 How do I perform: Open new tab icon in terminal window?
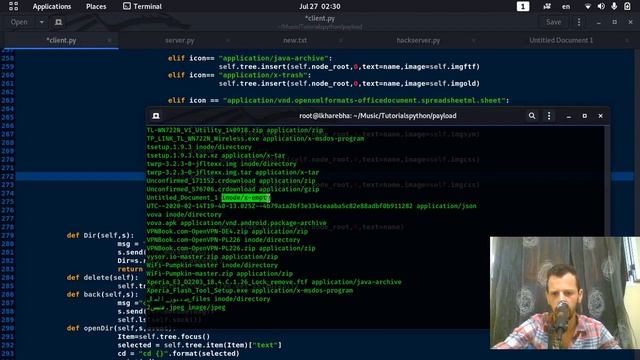point(156,116)
